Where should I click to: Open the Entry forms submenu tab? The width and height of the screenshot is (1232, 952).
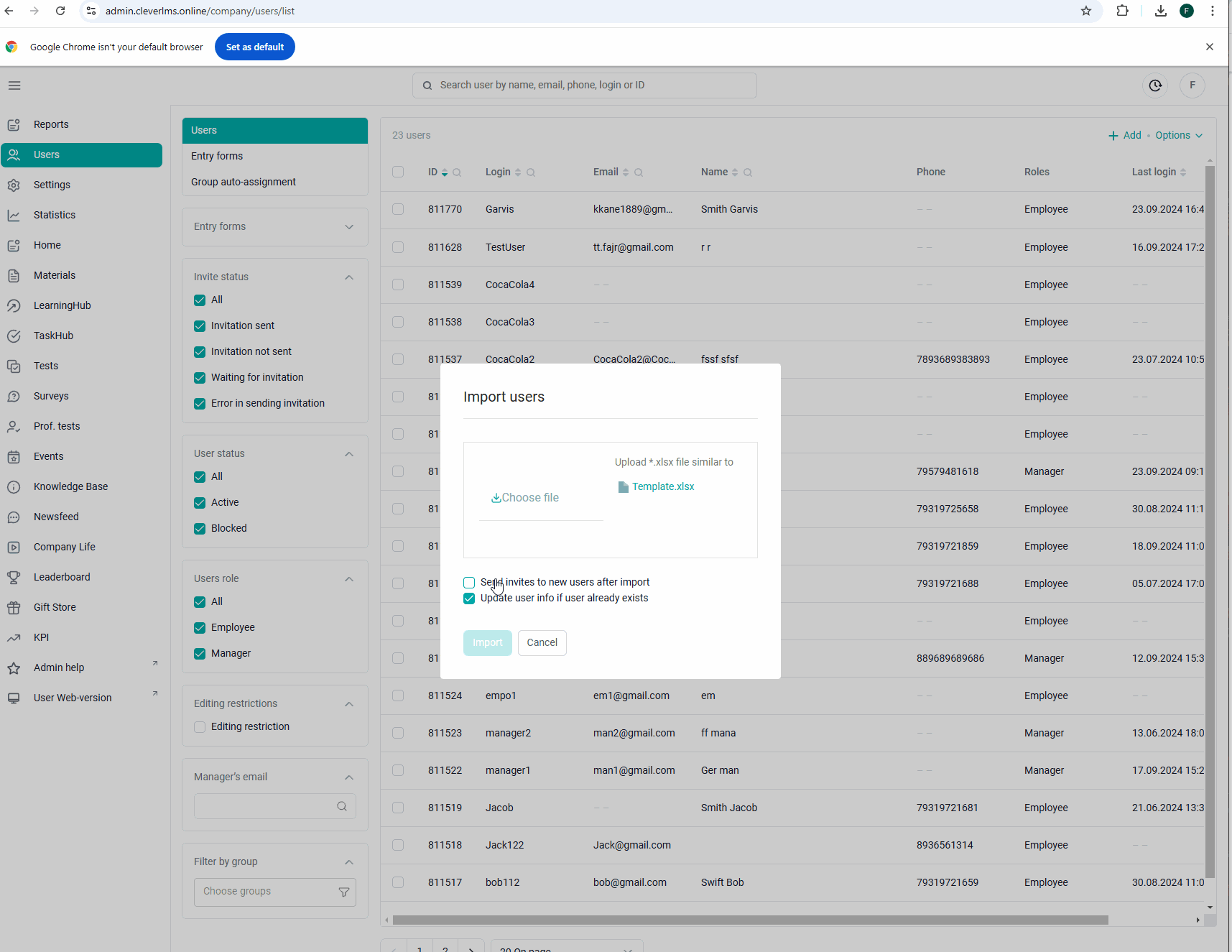click(275, 156)
